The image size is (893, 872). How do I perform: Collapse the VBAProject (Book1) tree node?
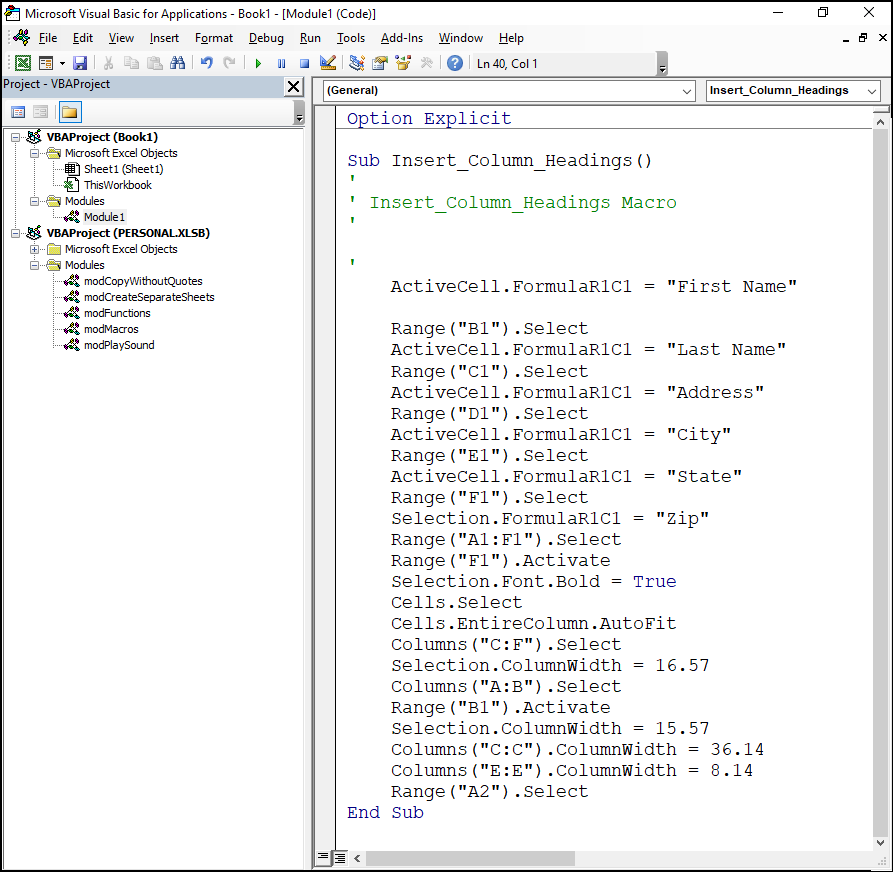[16, 137]
